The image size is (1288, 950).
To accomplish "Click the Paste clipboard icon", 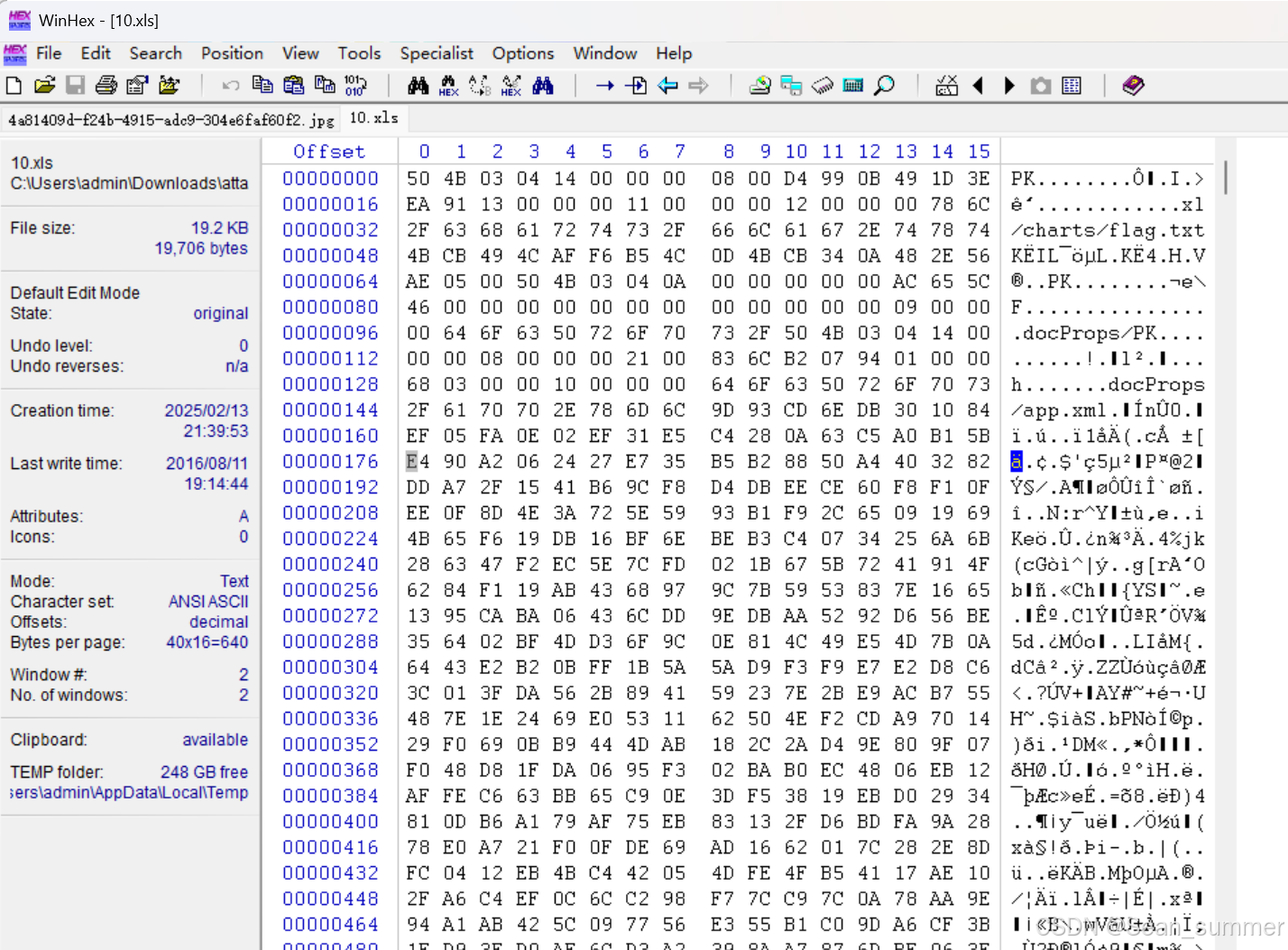I will pos(293,85).
